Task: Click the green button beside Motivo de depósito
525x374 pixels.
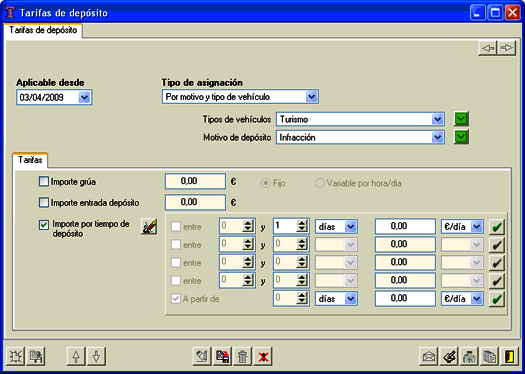Action: tap(461, 137)
